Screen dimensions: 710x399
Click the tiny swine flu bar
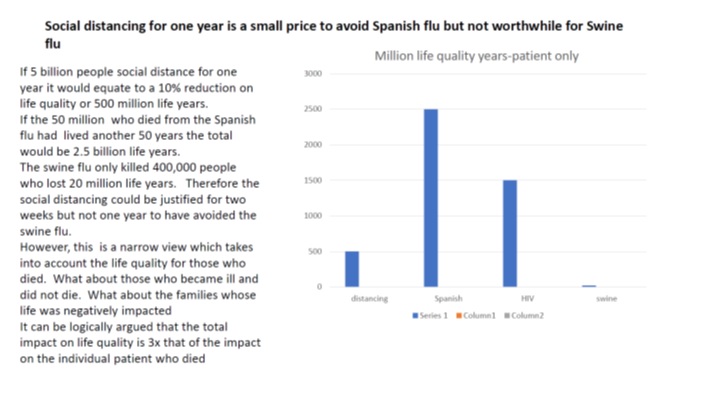pos(589,286)
